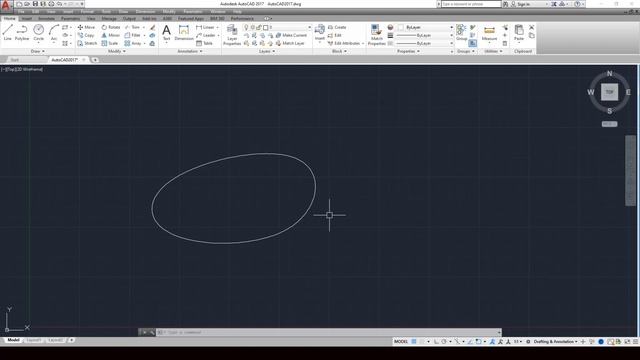Open the Home ribbon tab

[x=9, y=19]
